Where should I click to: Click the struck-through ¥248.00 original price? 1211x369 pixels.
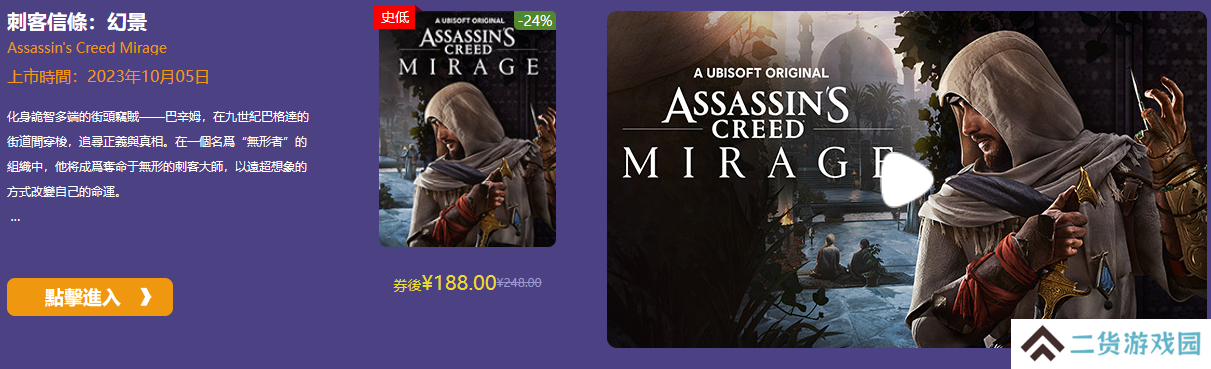click(x=519, y=283)
